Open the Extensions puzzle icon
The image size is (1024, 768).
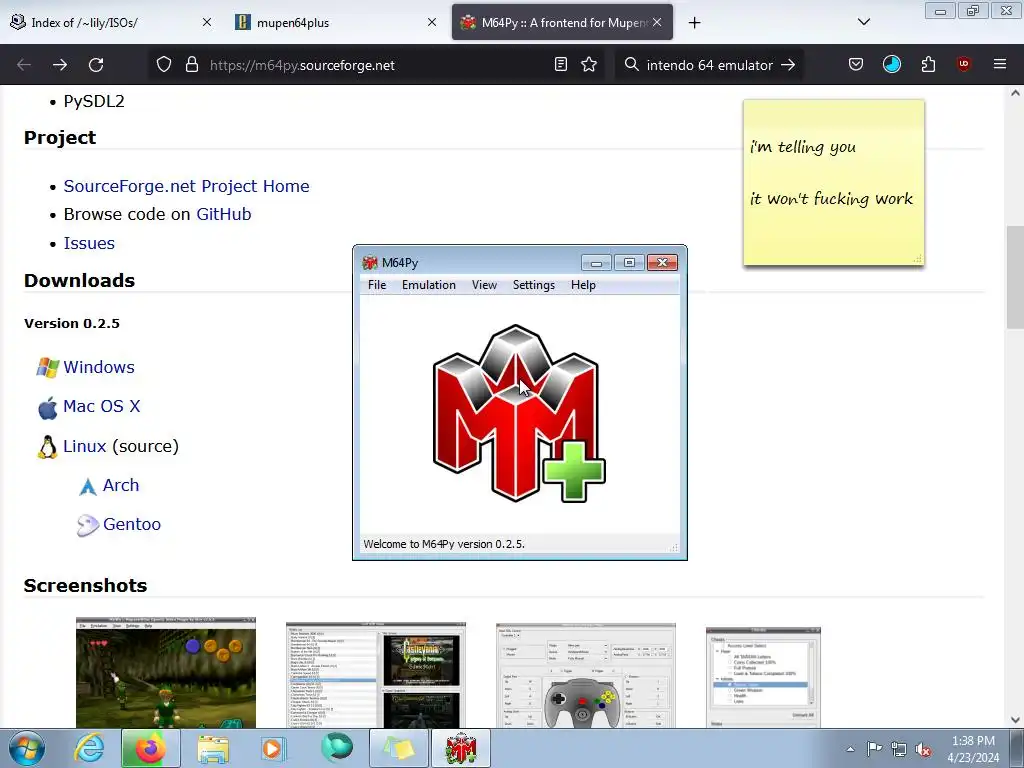click(x=928, y=65)
